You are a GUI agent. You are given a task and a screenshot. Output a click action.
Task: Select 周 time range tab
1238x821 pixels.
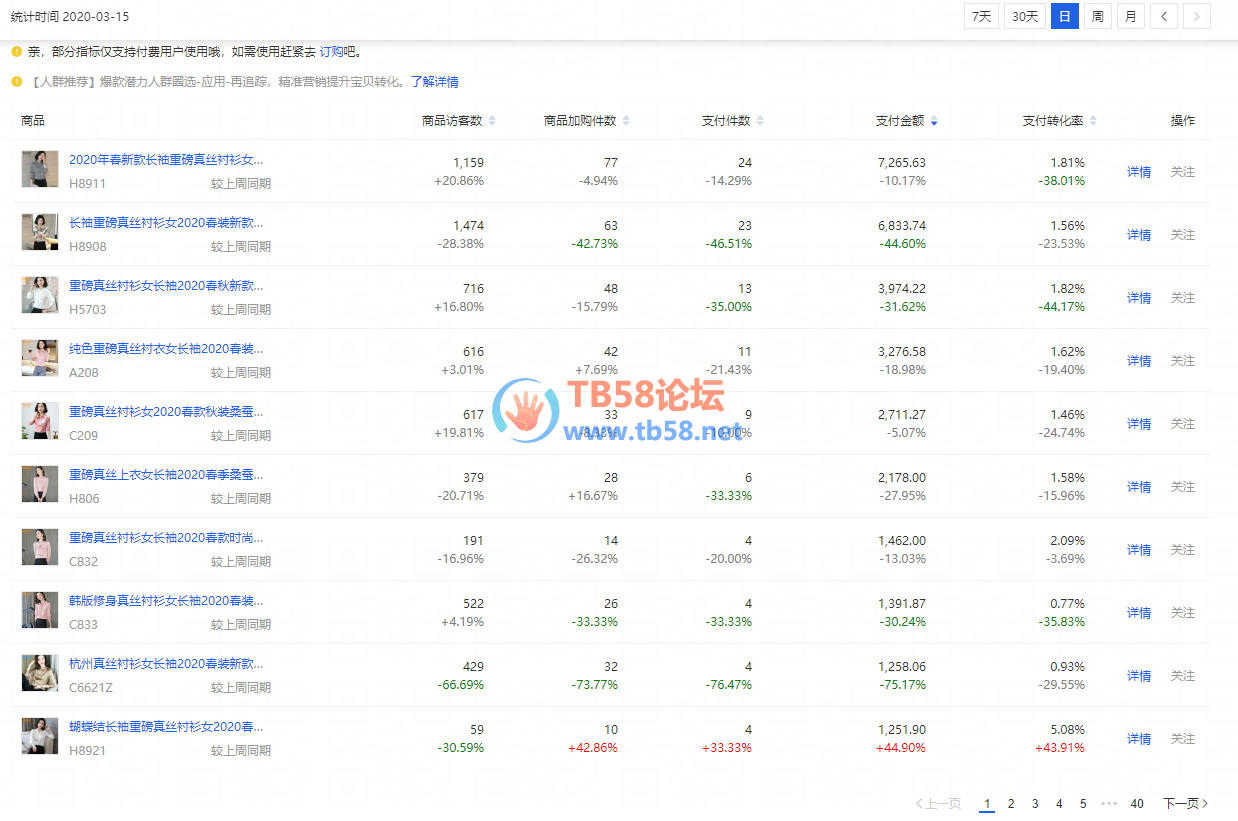1098,16
